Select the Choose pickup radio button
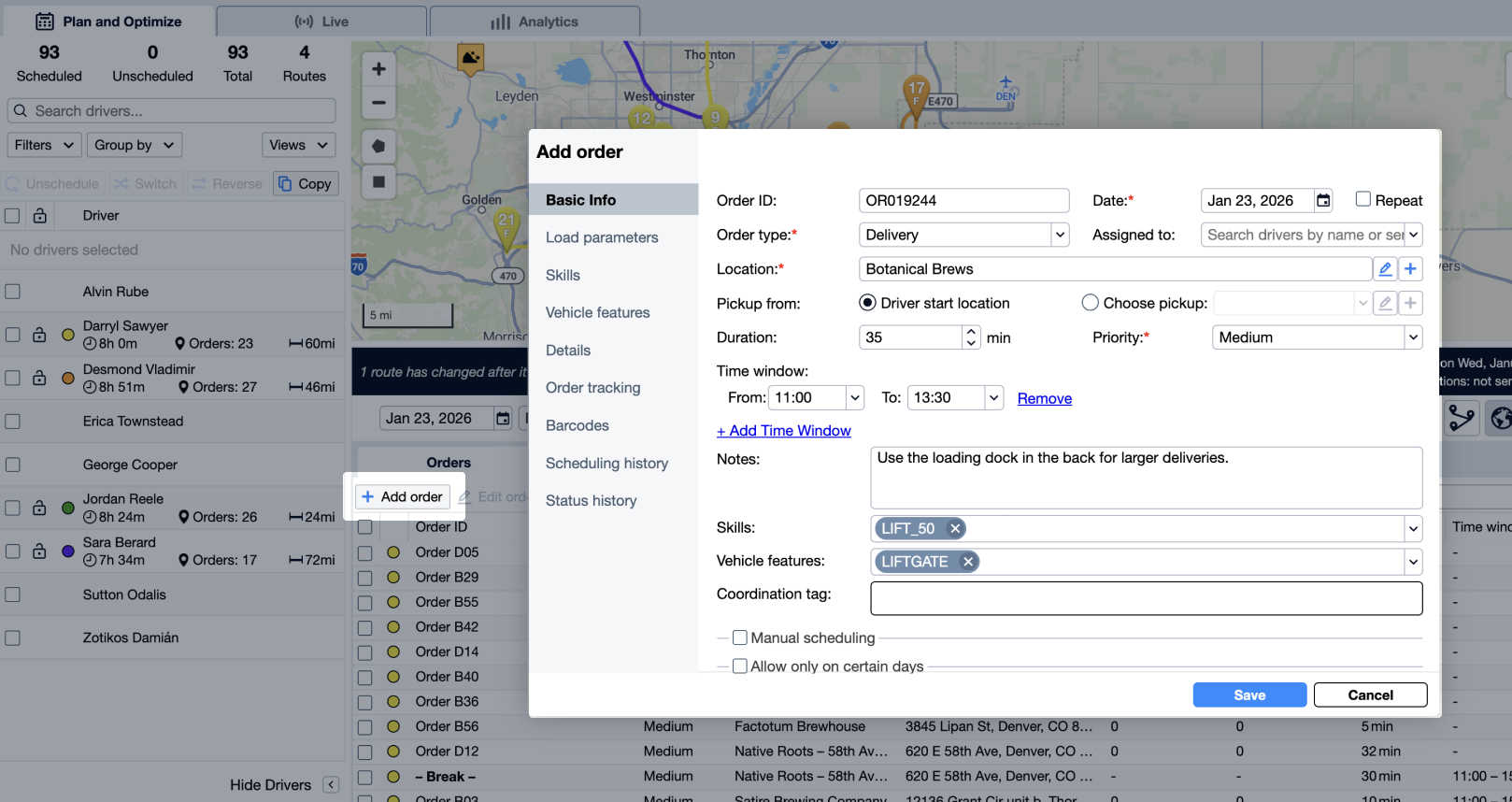Image resolution: width=1512 pixels, height=802 pixels. (x=1090, y=303)
